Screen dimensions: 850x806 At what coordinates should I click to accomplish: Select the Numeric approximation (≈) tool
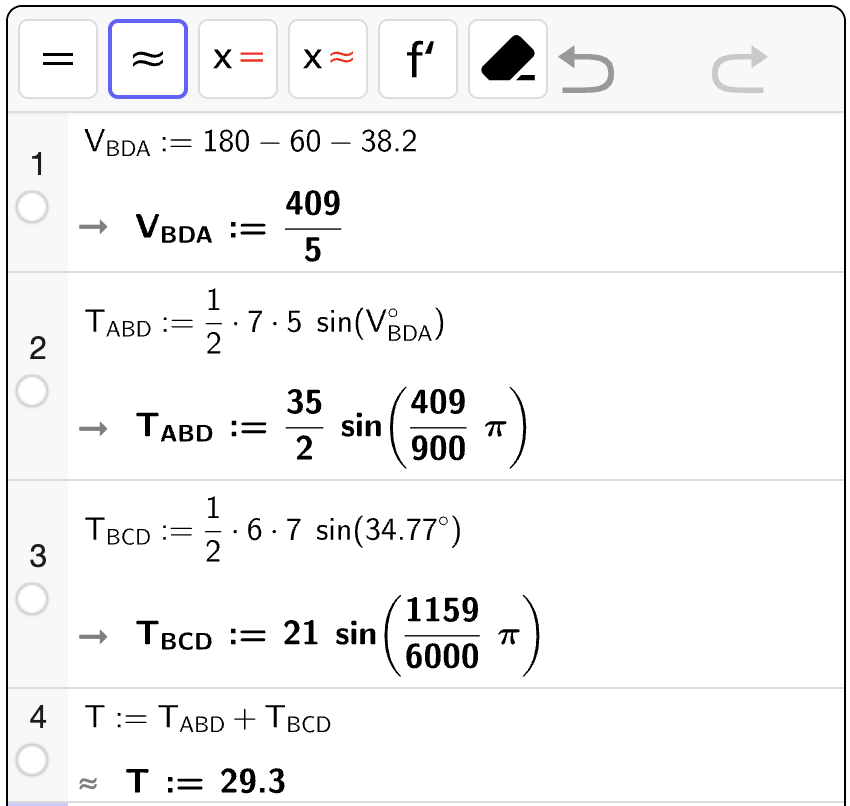(x=148, y=59)
